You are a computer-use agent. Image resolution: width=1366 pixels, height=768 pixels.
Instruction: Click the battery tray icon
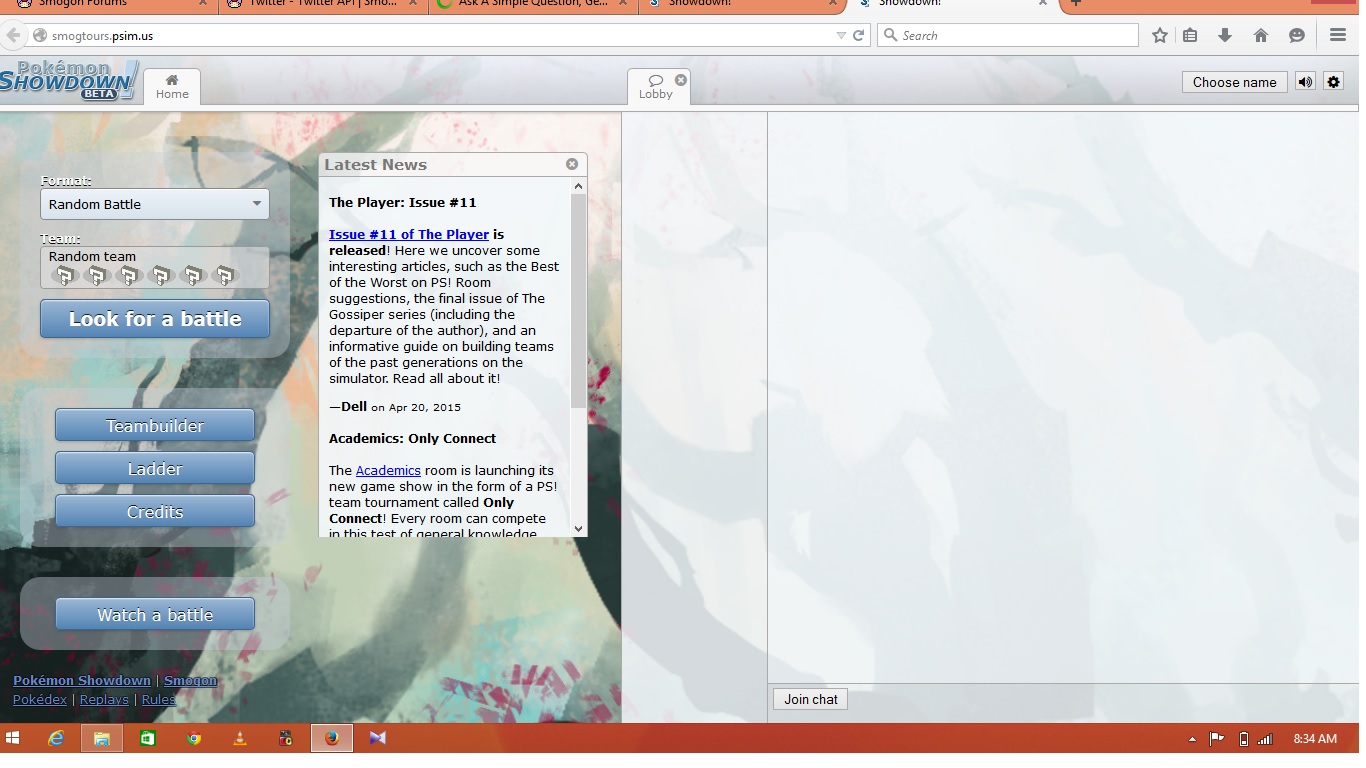1243,739
